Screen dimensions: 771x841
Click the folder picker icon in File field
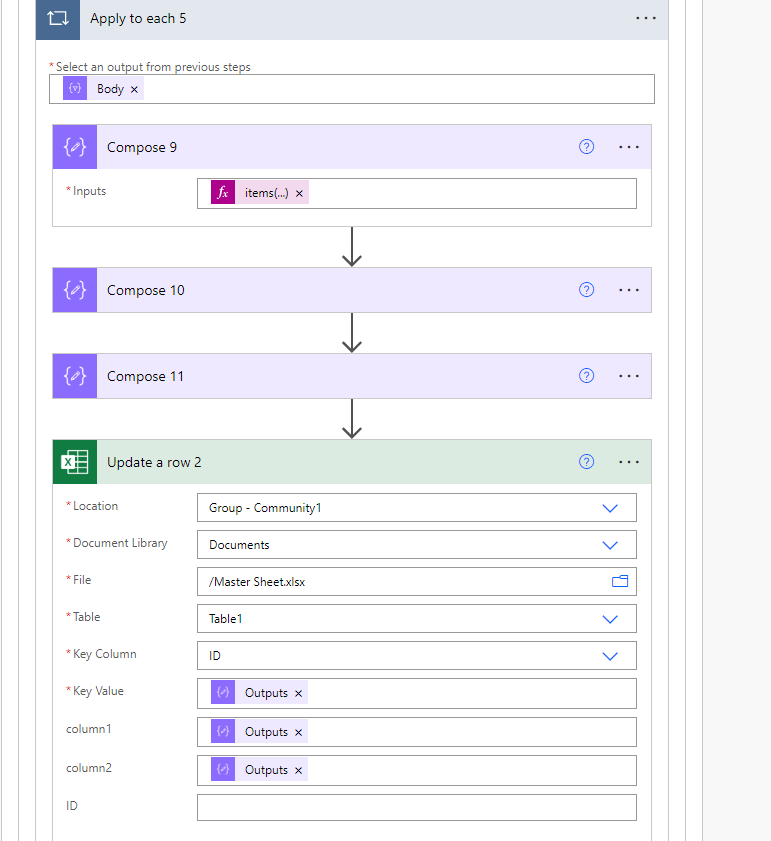(620, 581)
